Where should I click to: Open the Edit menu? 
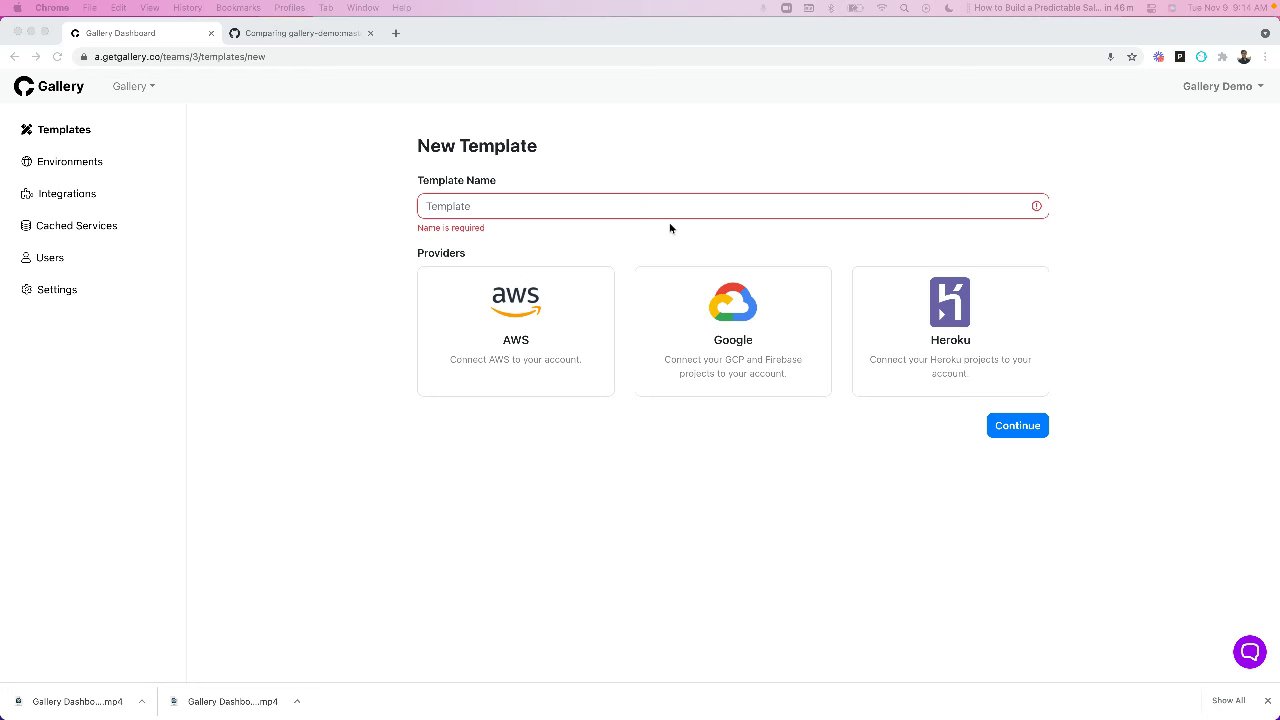coord(119,8)
